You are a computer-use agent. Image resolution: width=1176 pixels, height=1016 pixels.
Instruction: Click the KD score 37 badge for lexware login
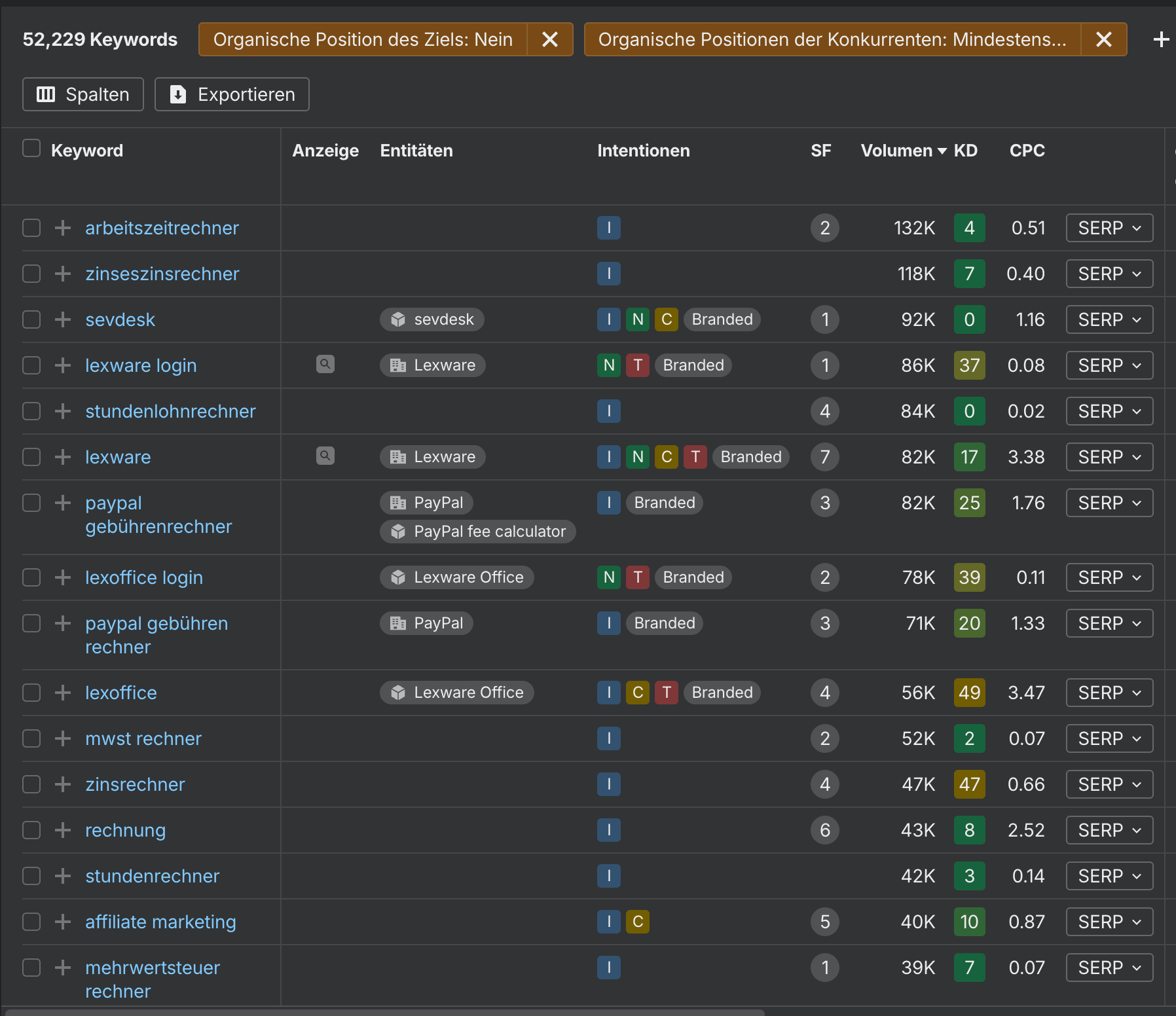click(x=970, y=365)
